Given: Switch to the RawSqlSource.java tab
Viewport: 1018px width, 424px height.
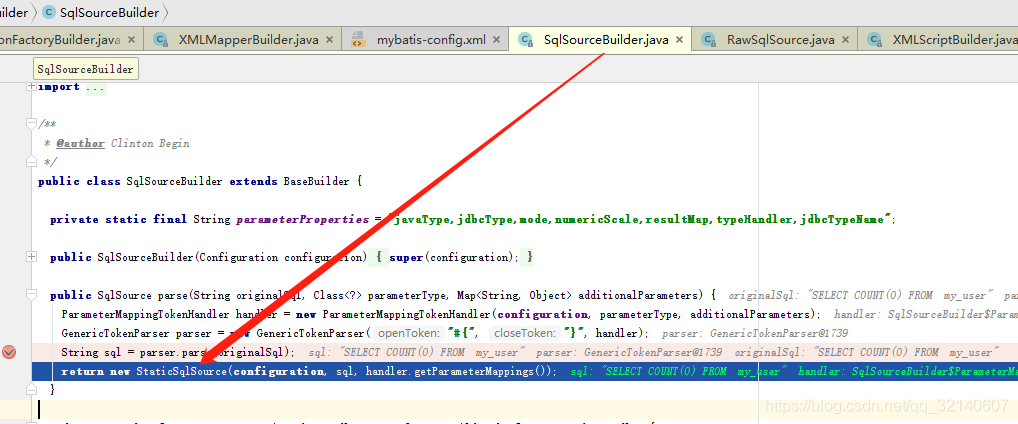Looking at the screenshot, I should [780, 40].
